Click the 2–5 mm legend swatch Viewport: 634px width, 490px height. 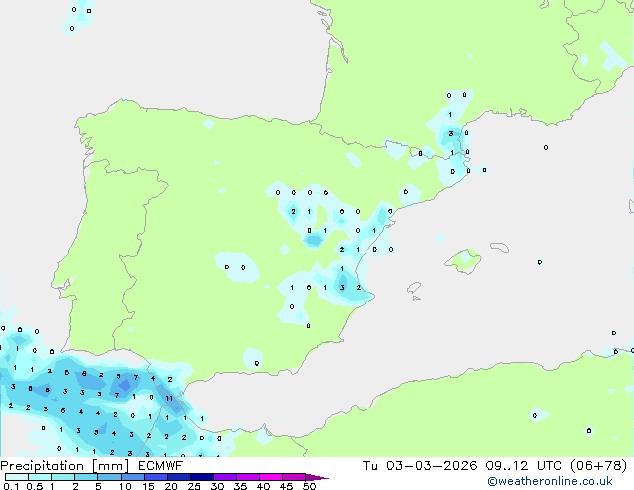tap(86, 477)
